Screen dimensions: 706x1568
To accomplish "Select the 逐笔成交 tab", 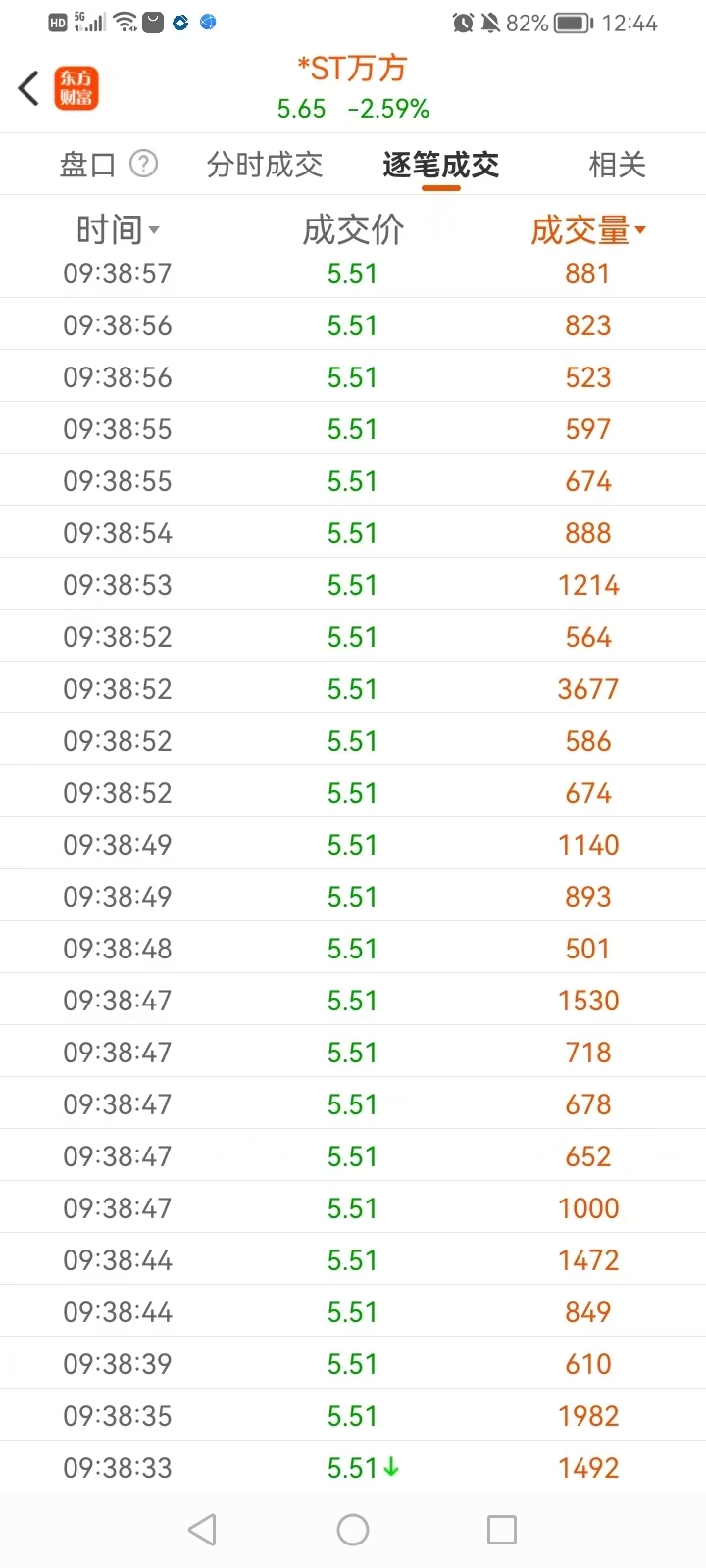I will (x=441, y=165).
